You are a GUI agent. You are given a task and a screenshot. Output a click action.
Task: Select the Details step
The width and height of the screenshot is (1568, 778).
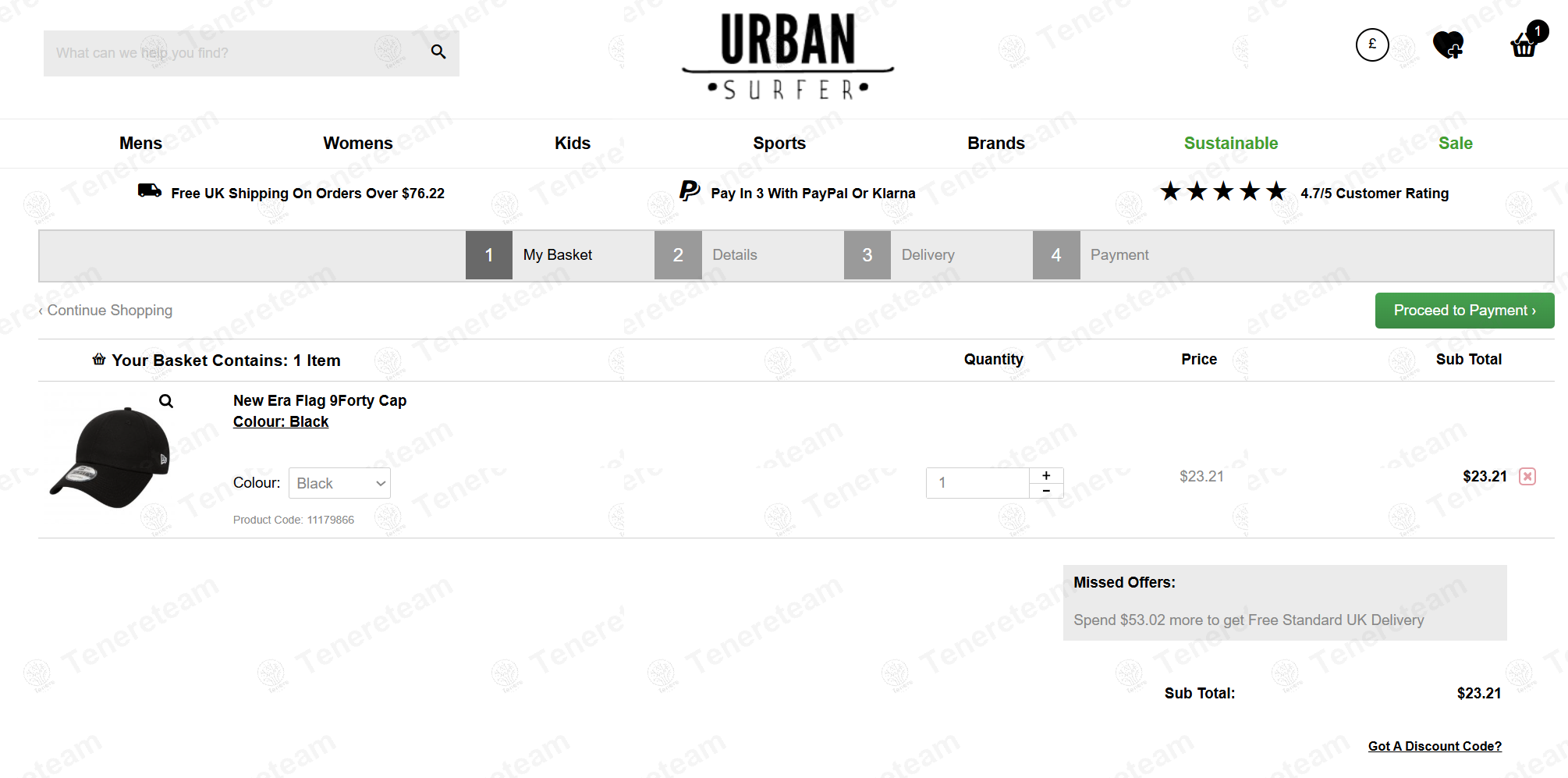(706, 255)
